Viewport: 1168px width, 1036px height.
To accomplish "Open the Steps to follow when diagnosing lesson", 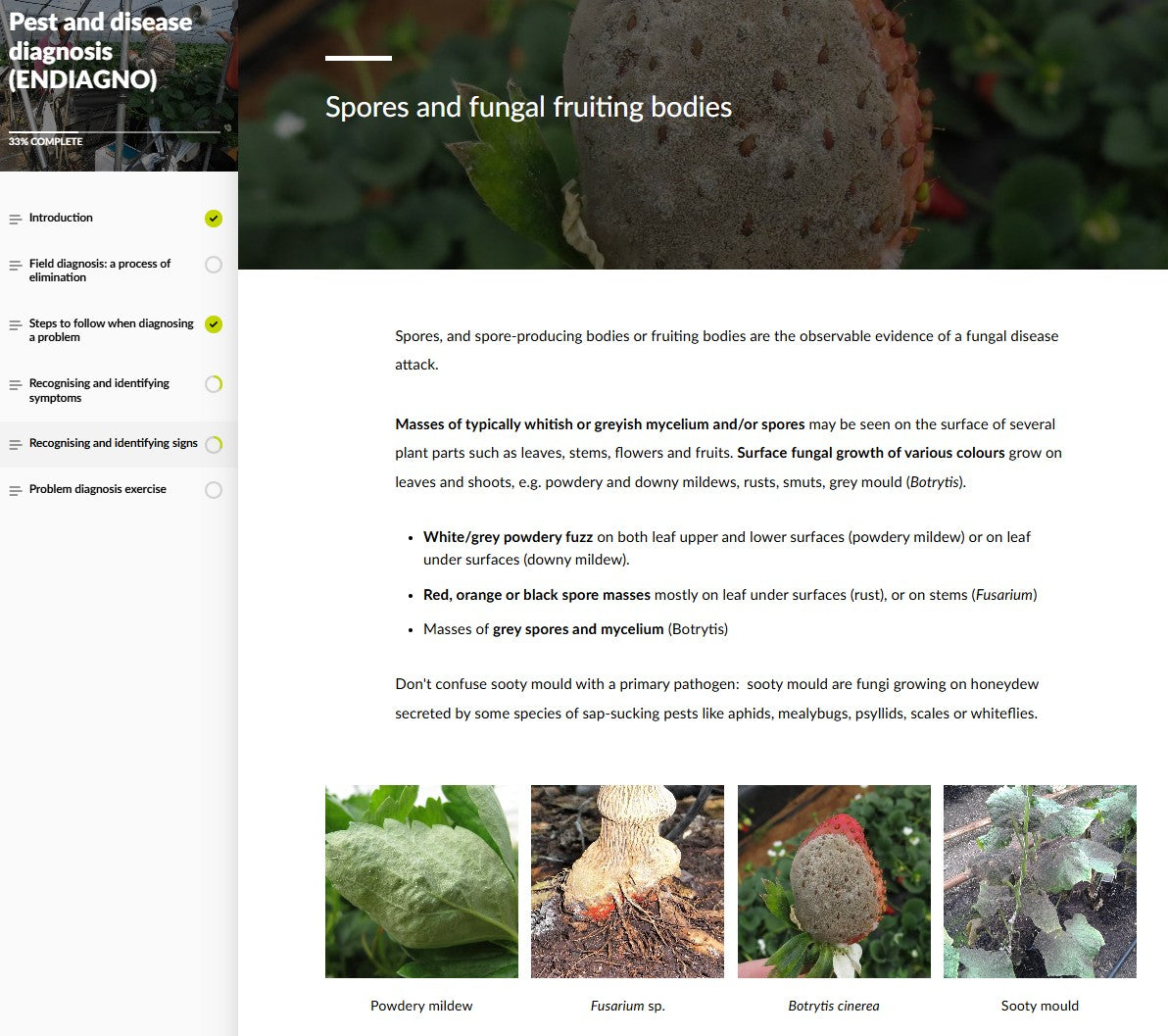I will [x=111, y=330].
